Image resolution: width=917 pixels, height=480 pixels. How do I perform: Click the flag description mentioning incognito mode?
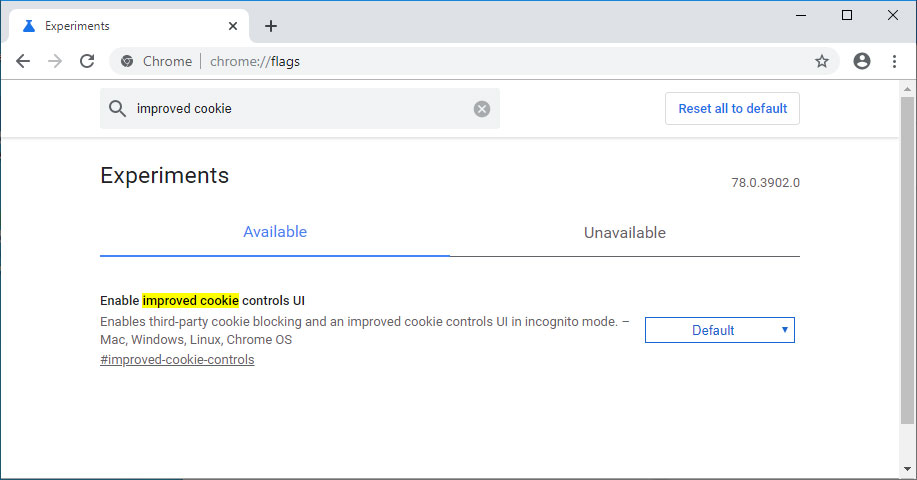(x=364, y=330)
